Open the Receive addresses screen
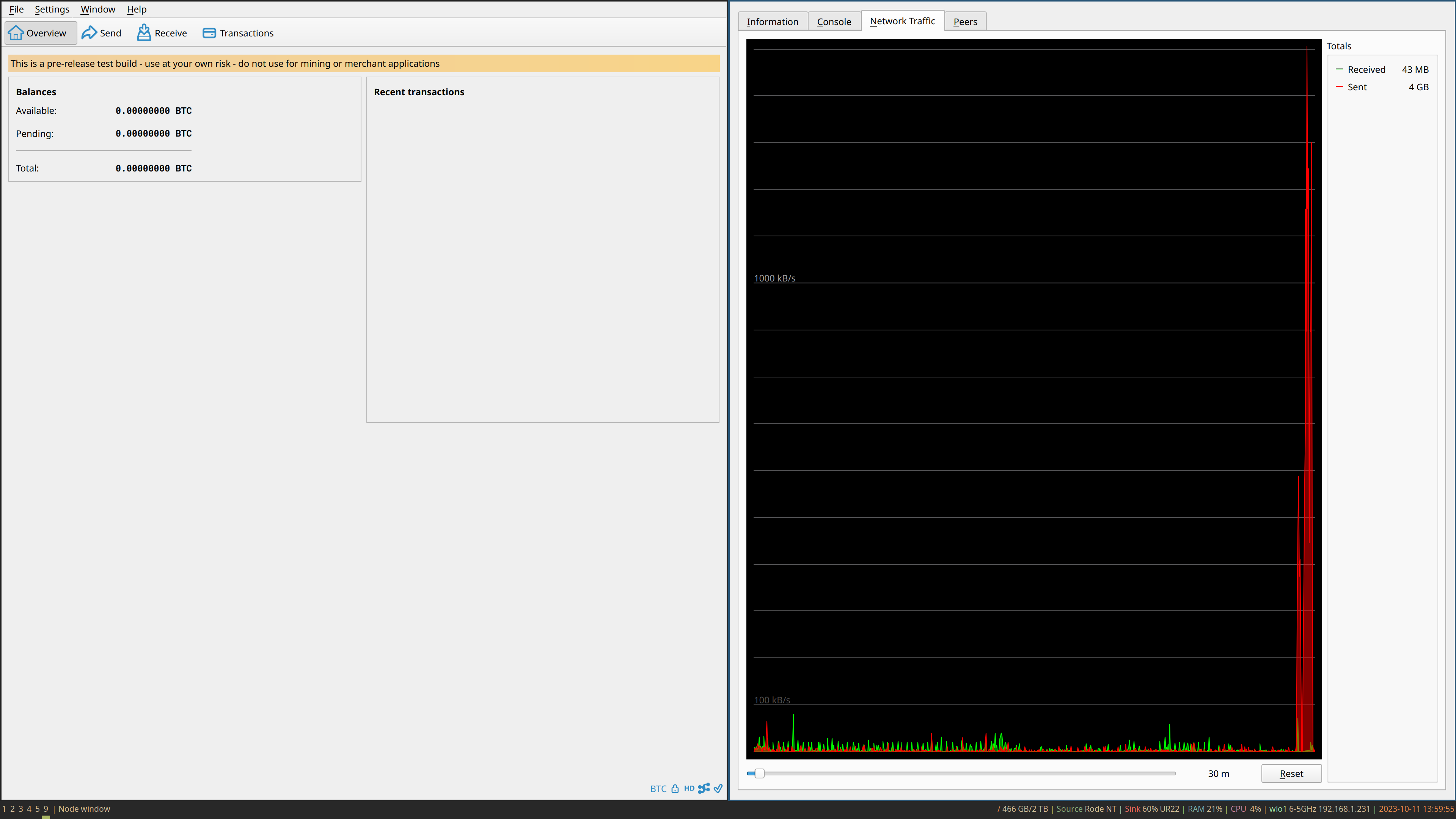 coord(162,33)
